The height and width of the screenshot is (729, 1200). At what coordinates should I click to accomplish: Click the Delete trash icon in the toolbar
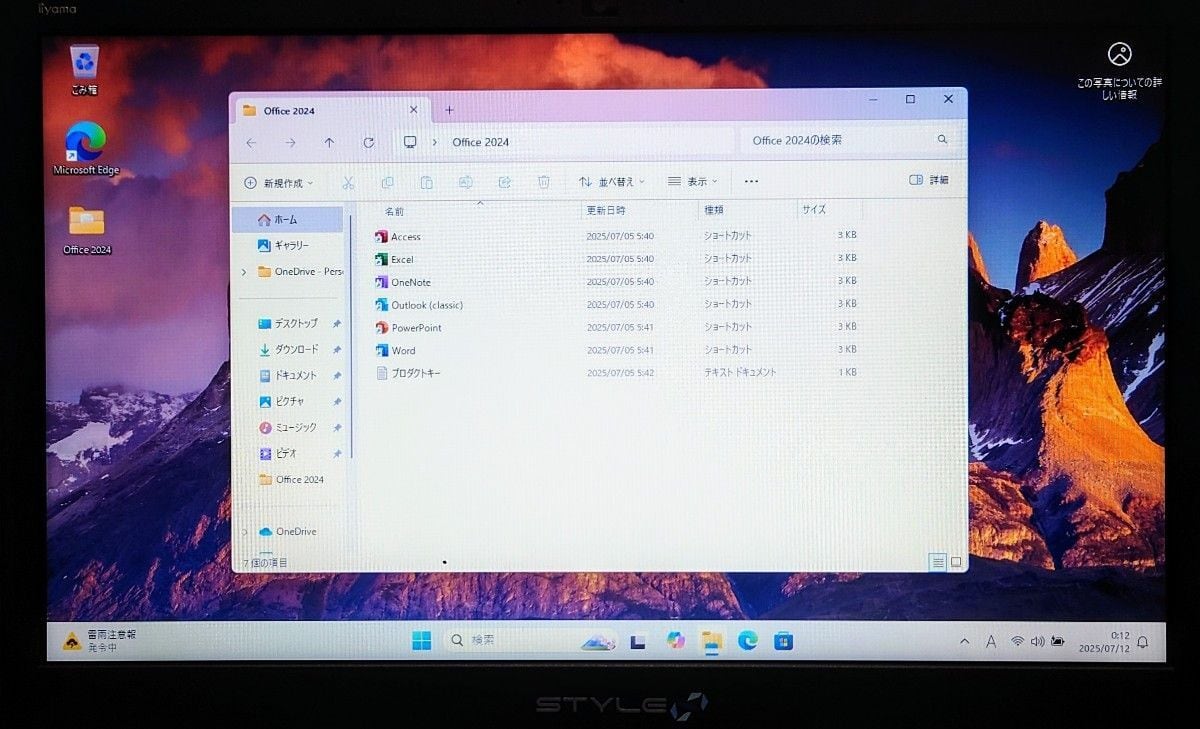(543, 182)
